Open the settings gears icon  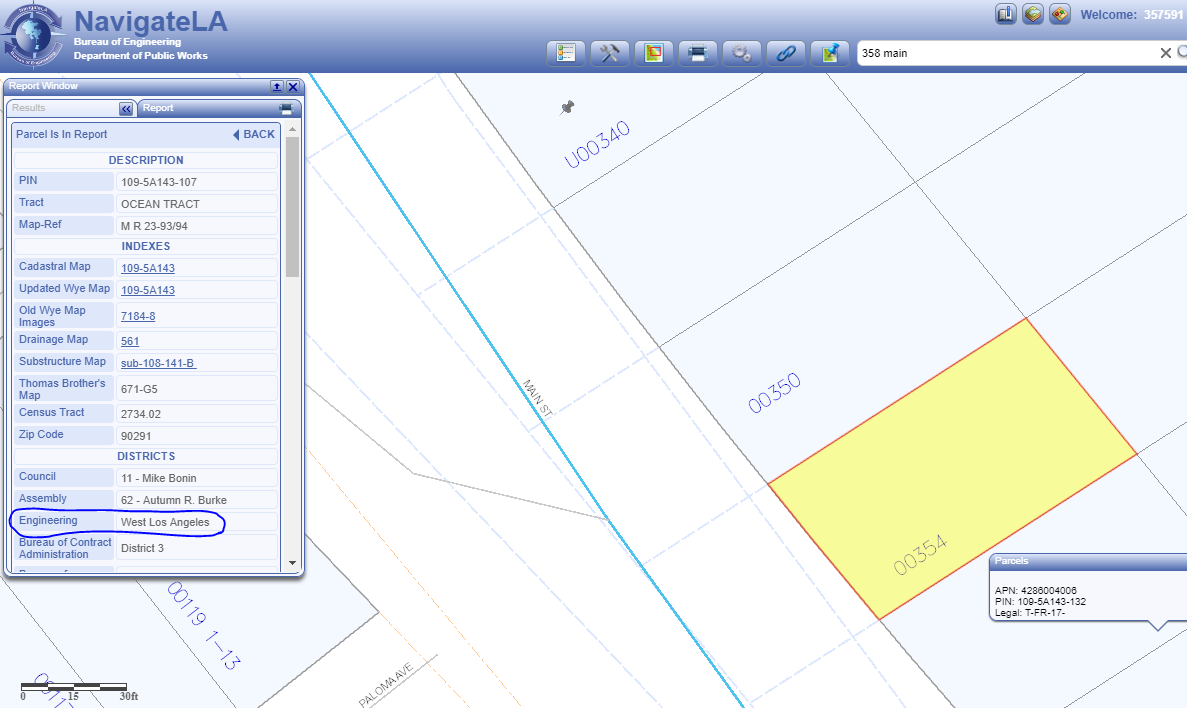click(741, 53)
